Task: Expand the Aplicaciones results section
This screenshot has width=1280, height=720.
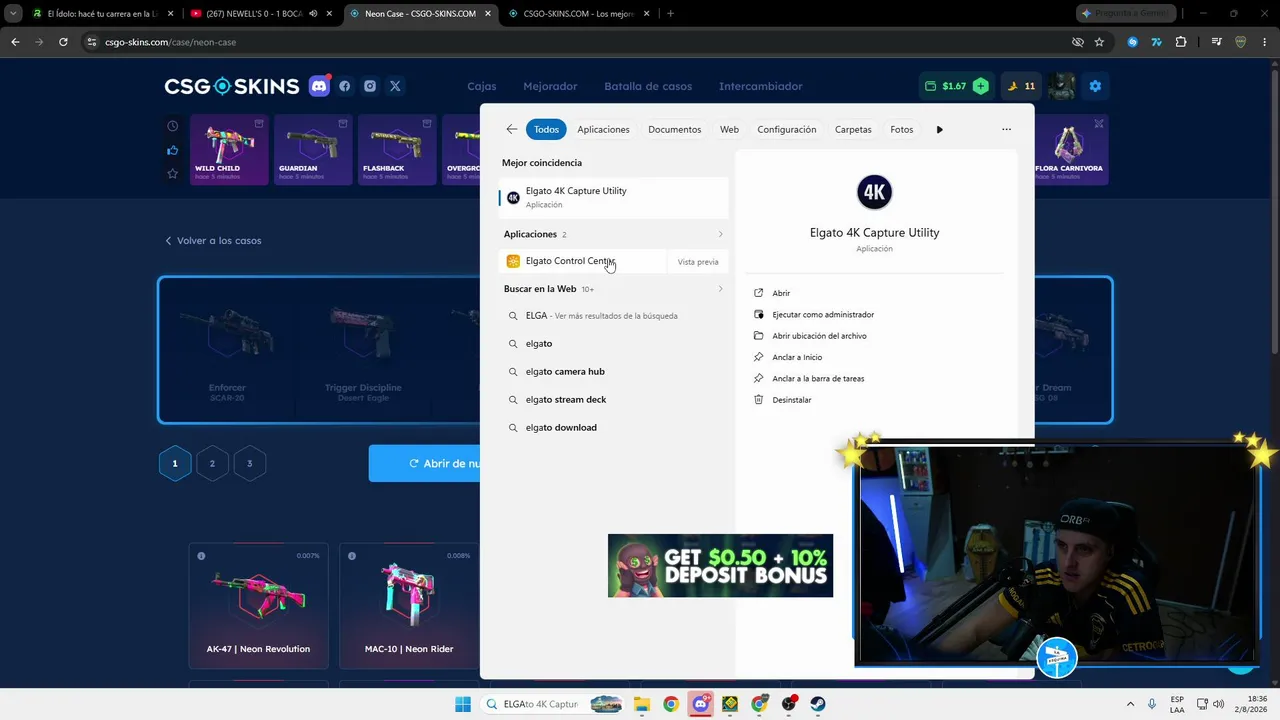Action: coord(720,234)
